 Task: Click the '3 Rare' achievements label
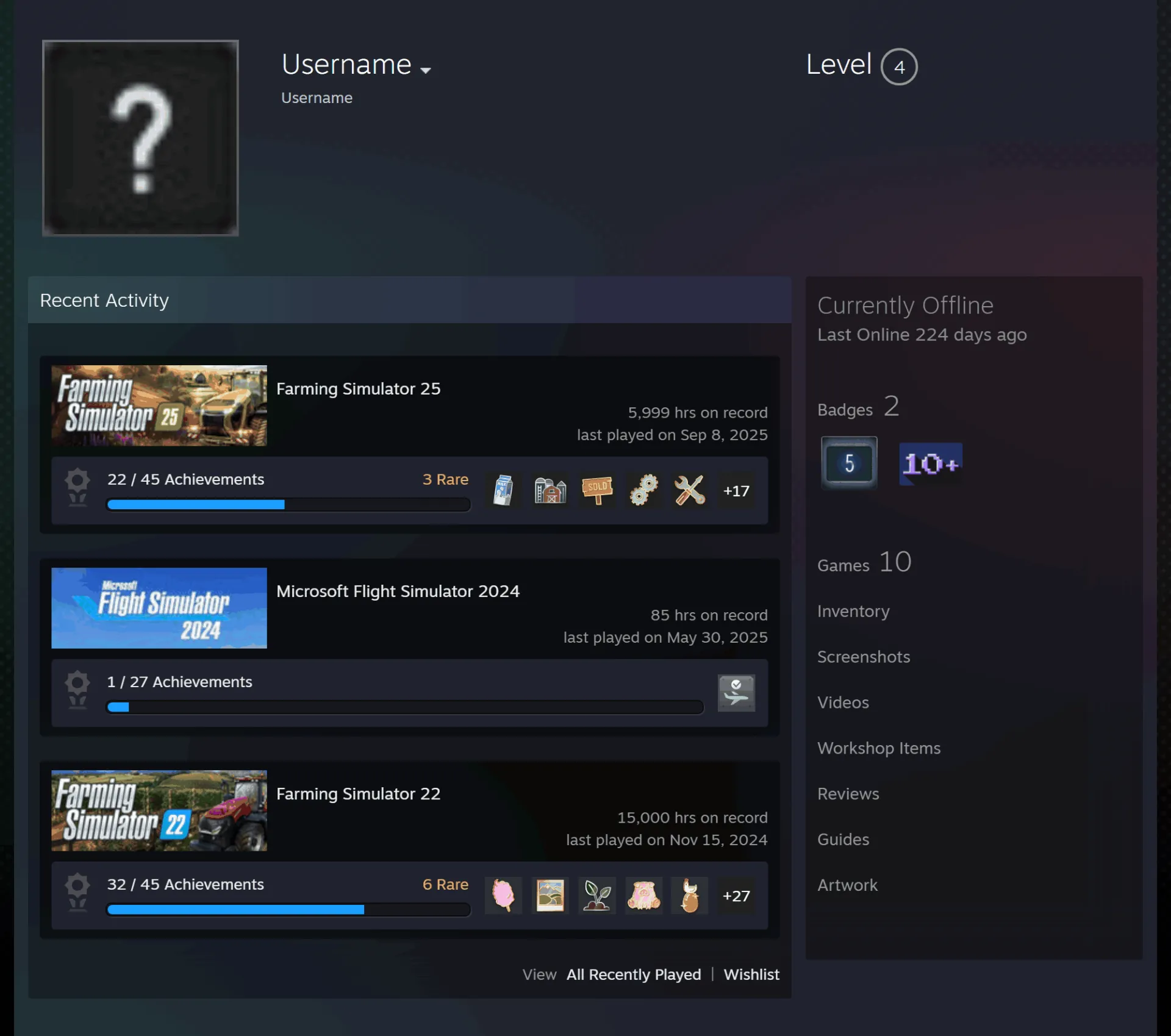(x=445, y=479)
